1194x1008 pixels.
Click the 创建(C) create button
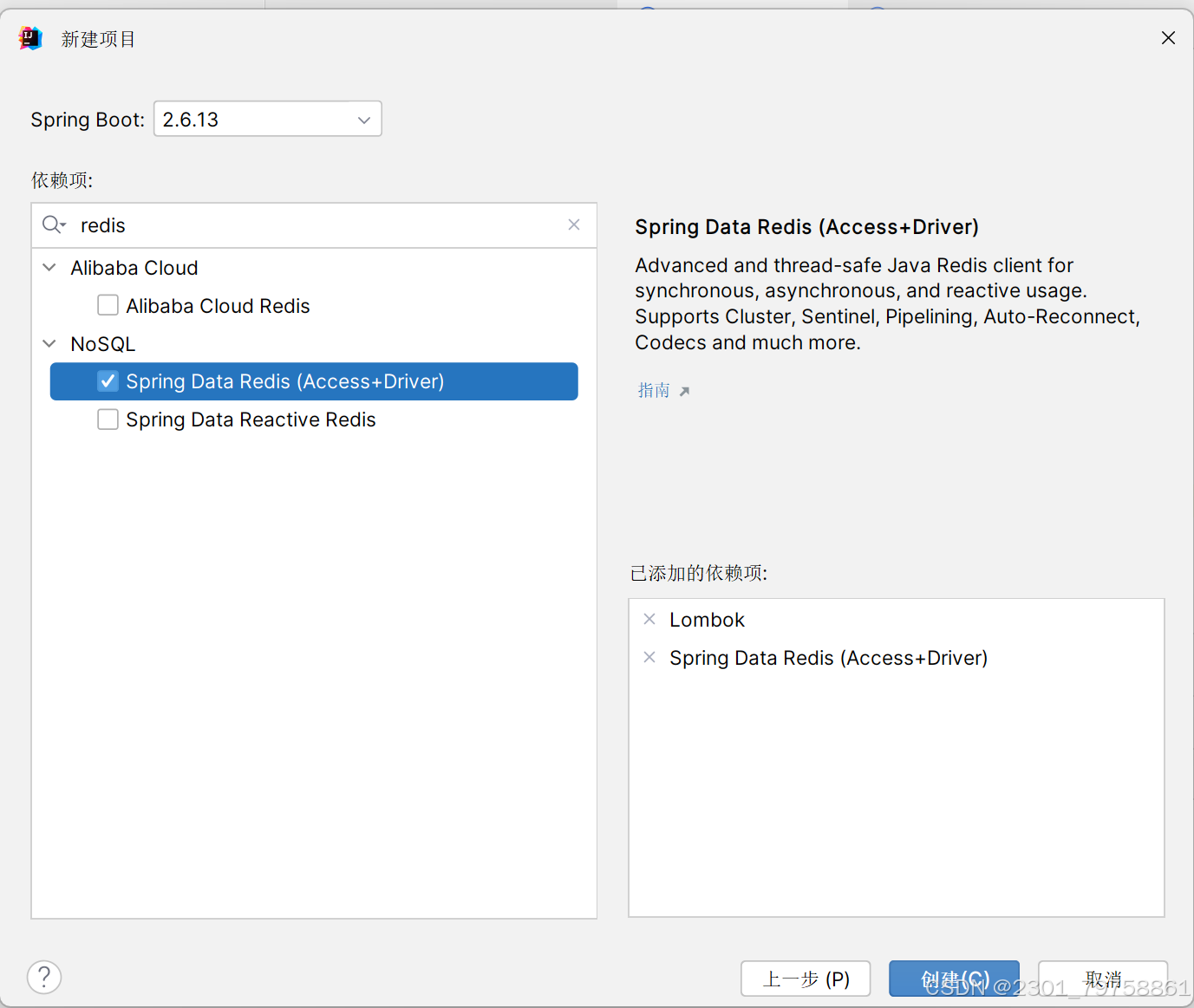click(x=954, y=979)
